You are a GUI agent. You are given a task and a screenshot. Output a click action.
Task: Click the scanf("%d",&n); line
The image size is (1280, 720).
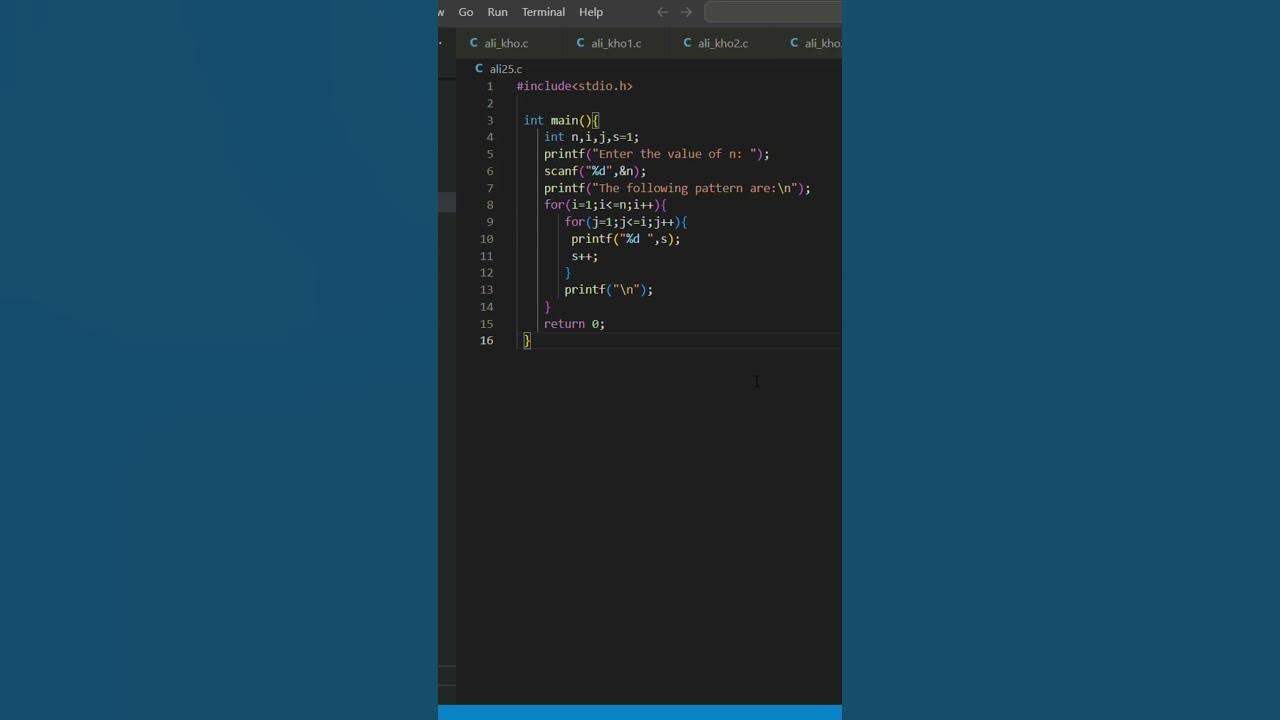(x=595, y=171)
